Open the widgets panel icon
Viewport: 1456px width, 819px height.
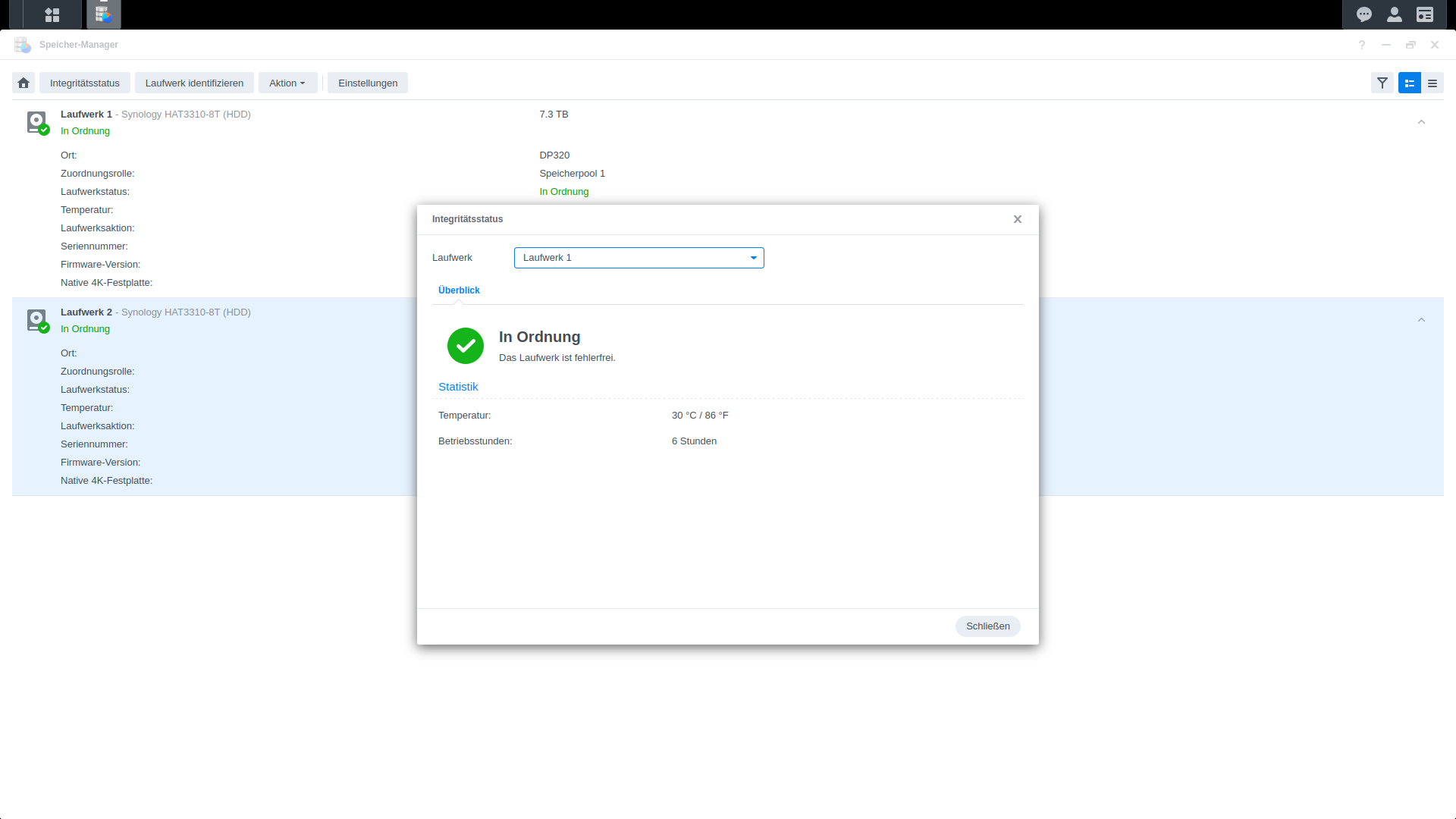point(1425,14)
